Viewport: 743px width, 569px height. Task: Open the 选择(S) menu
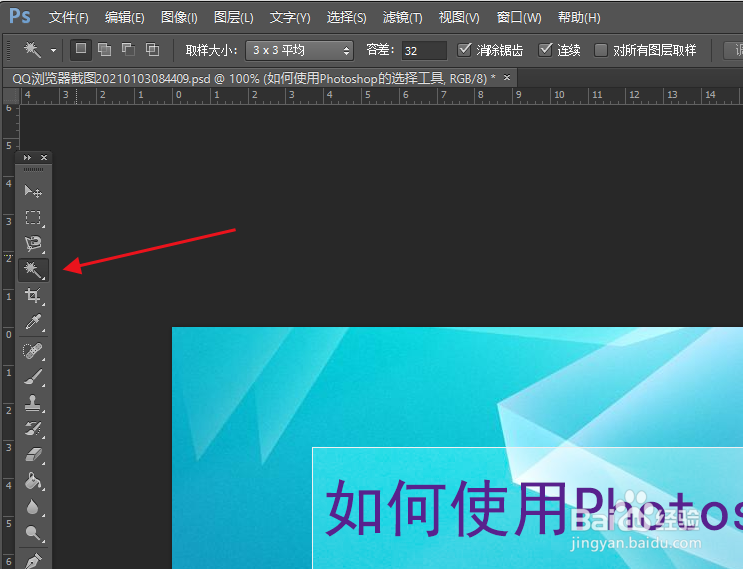[346, 18]
